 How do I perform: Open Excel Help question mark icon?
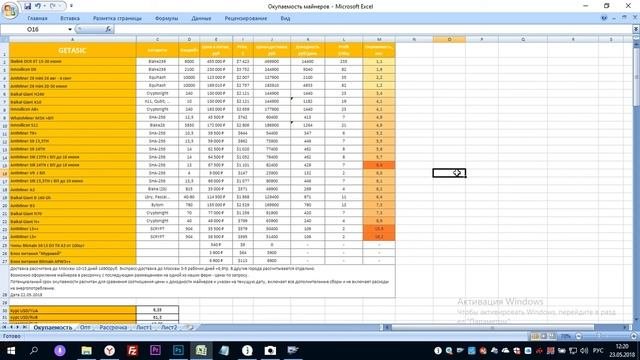tap(604, 18)
